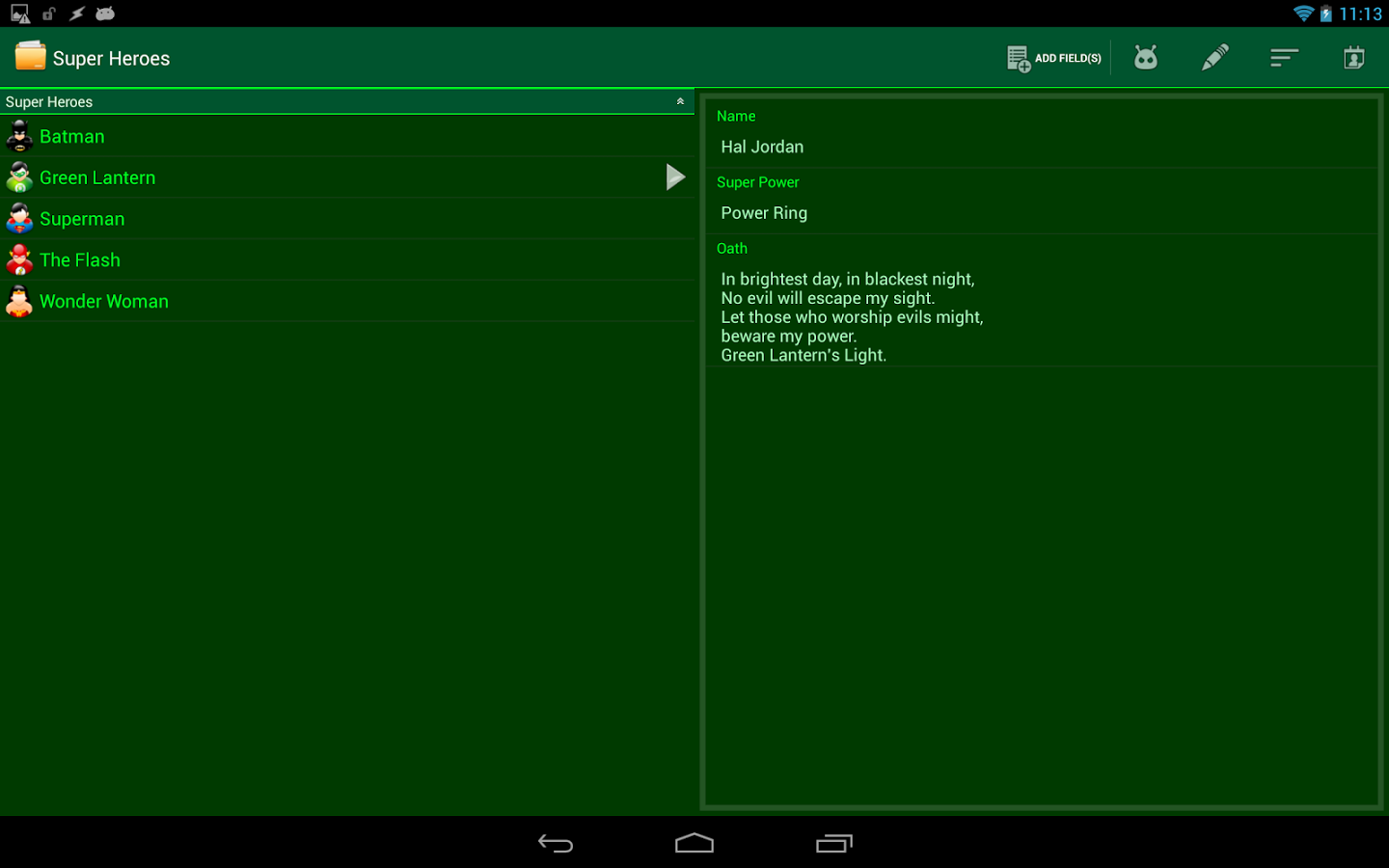The image size is (1389, 868).
Task: Click the Oath text beginning 'In brightest day'
Action: click(852, 317)
